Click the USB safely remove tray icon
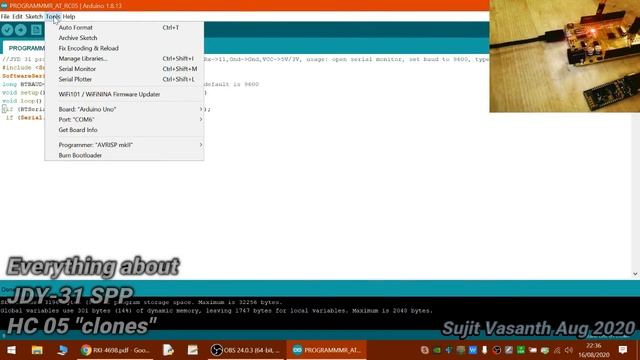Screen dimensions: 640x360 tap(484, 350)
